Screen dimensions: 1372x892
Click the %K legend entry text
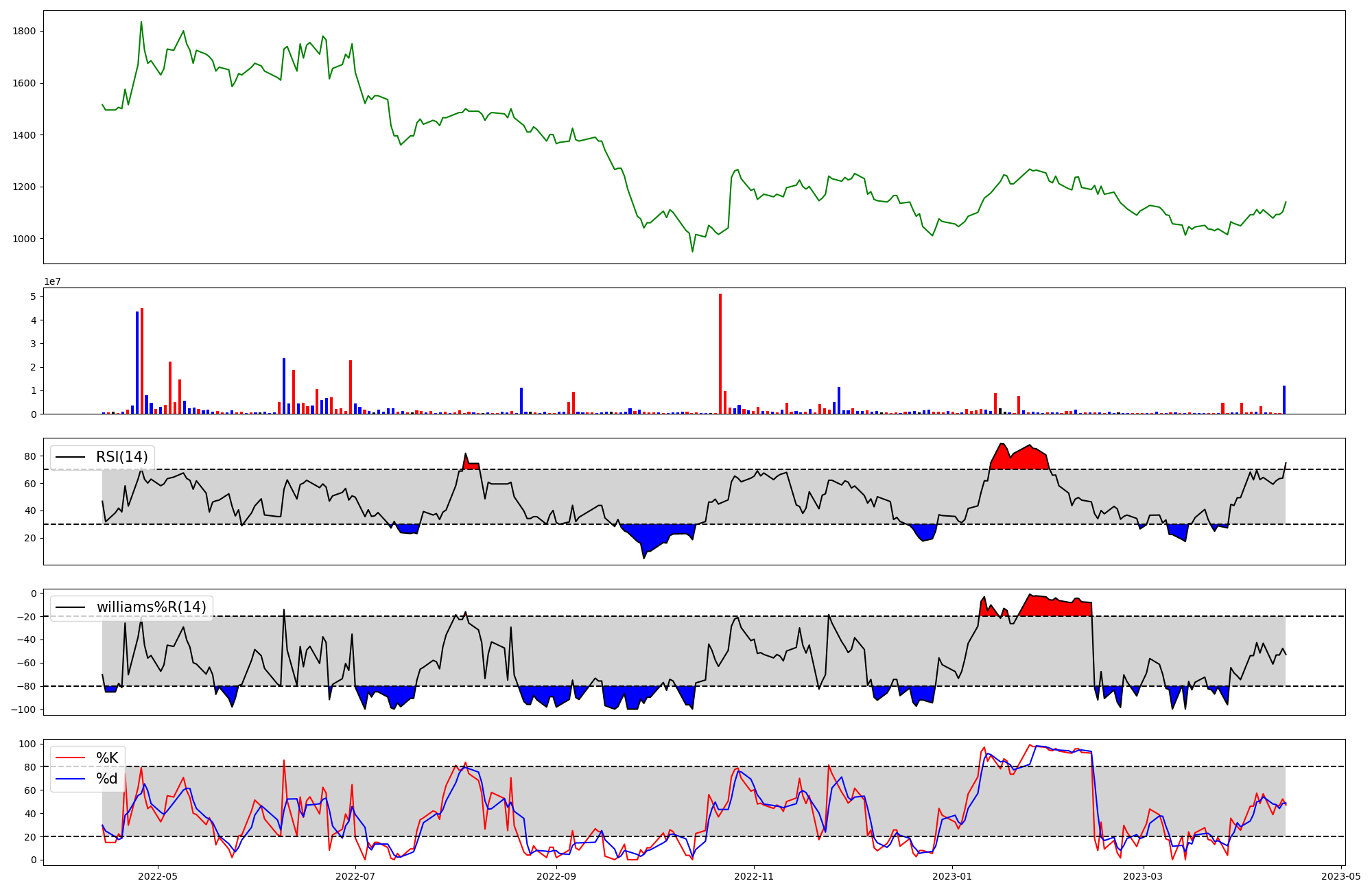(x=107, y=758)
